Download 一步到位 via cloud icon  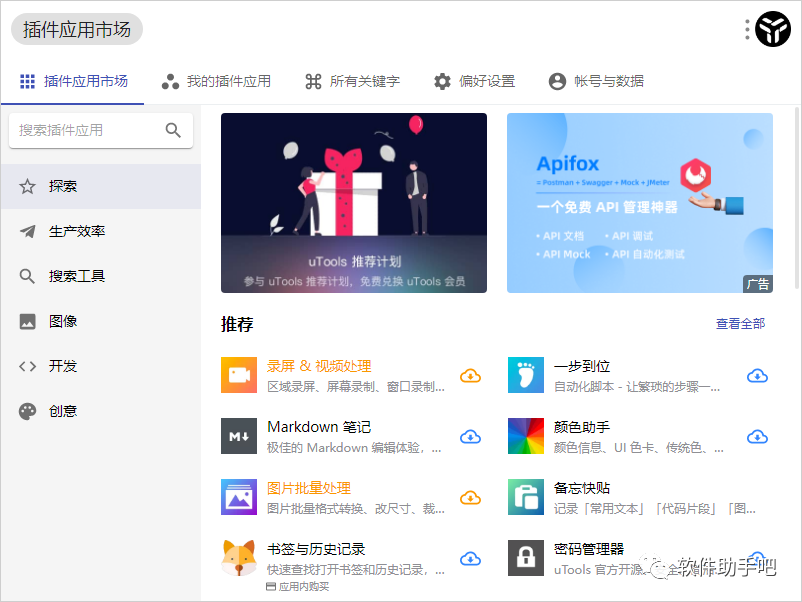coord(757,376)
